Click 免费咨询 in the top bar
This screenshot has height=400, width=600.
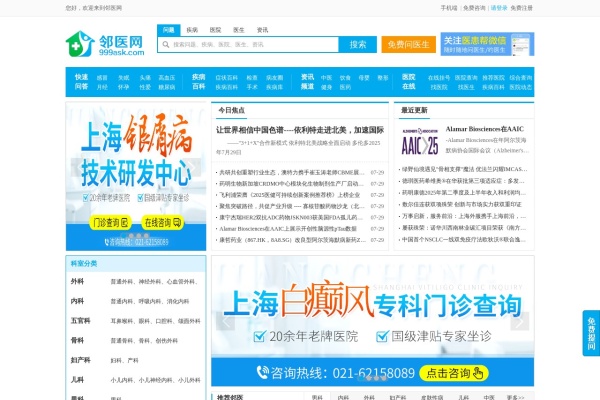tap(474, 8)
